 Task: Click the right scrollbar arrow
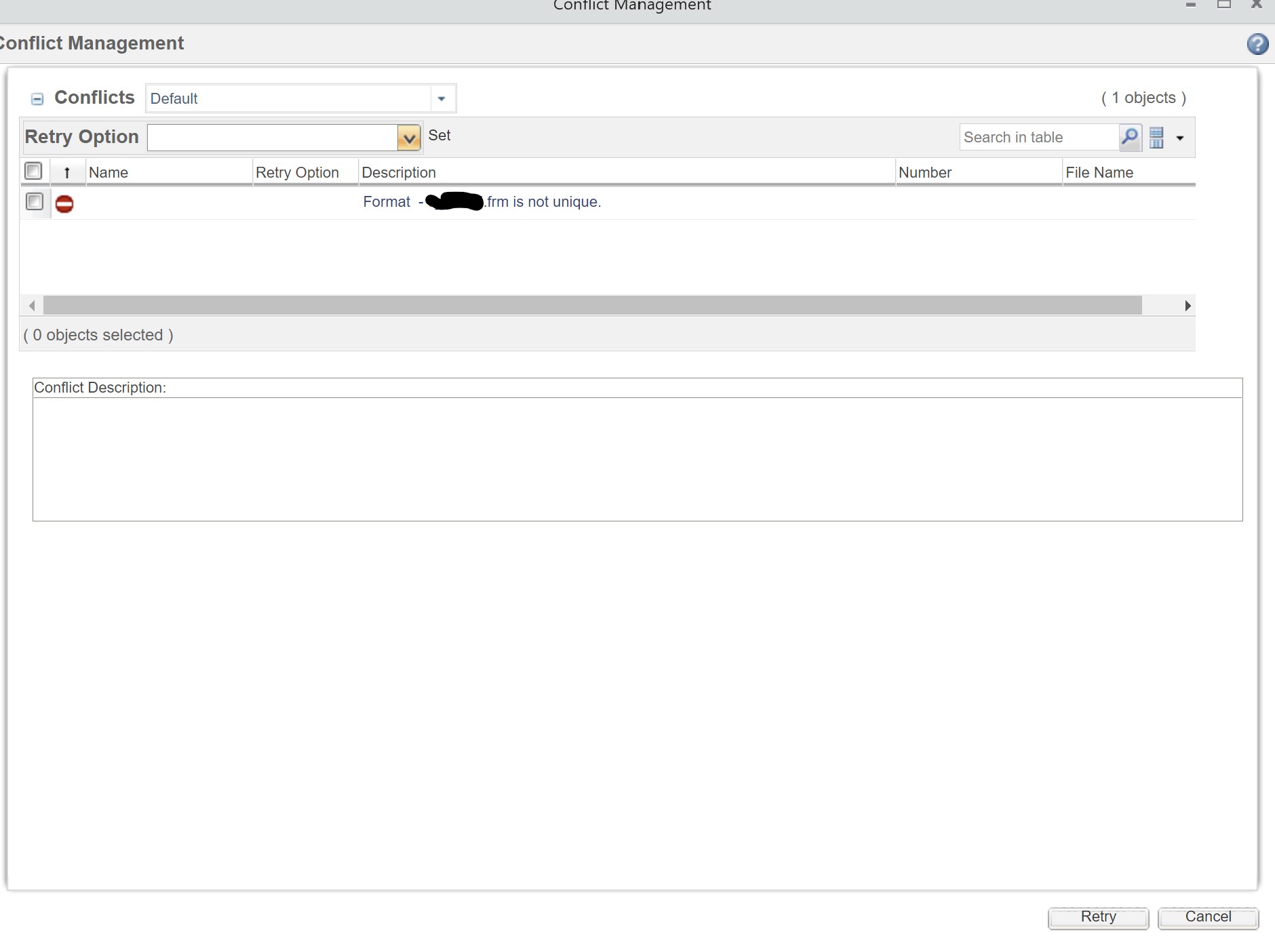point(1188,306)
